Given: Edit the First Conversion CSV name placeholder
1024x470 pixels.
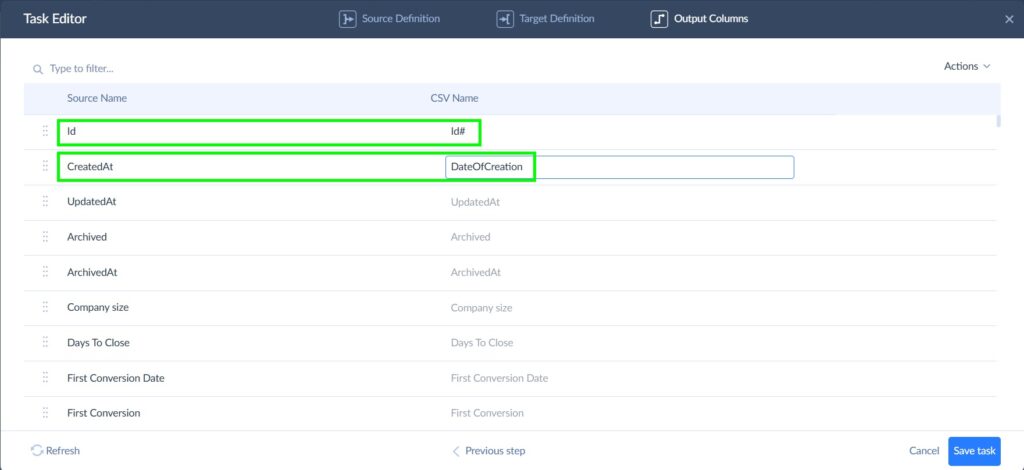Looking at the screenshot, I should click(487, 413).
